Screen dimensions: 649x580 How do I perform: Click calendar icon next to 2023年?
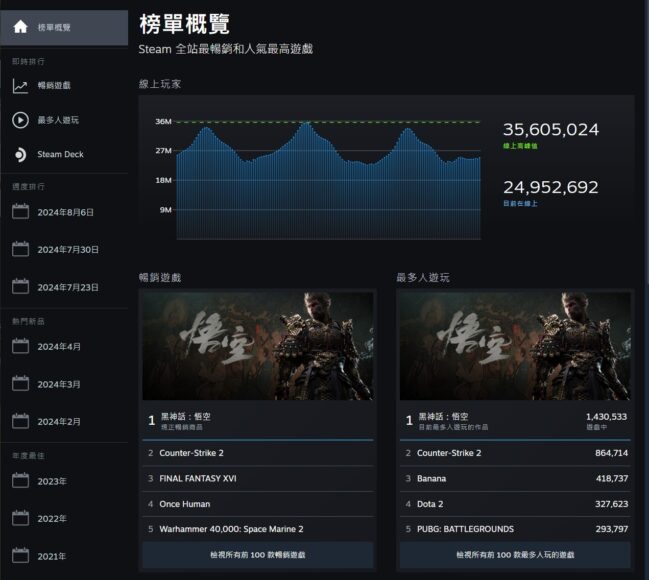tap(20, 481)
